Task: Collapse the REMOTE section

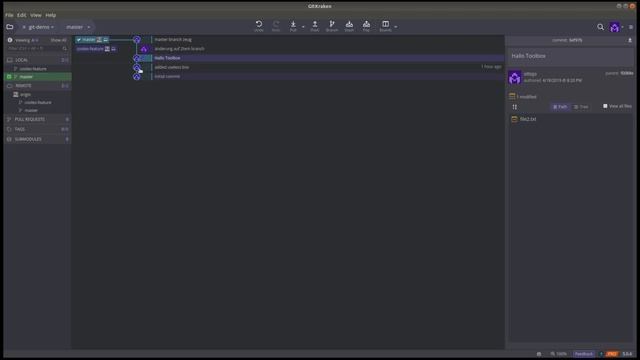Action: (x=37, y=86)
